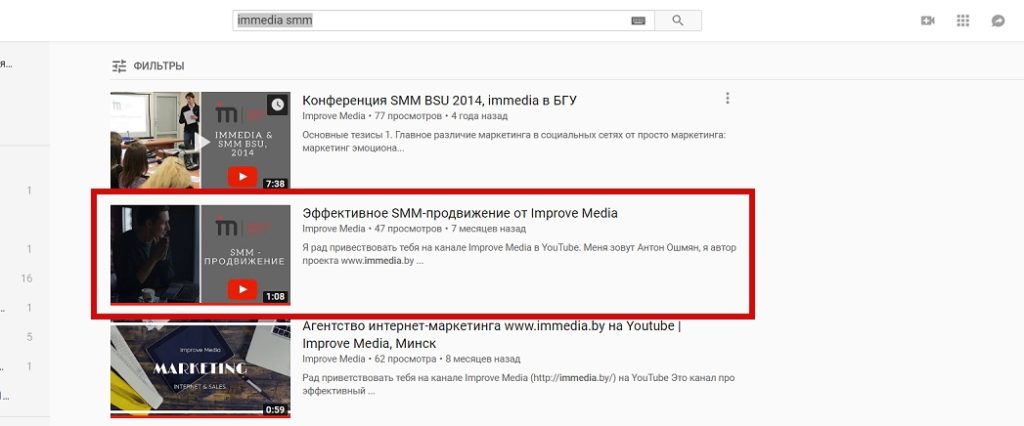Open the create video camera icon

point(927,21)
